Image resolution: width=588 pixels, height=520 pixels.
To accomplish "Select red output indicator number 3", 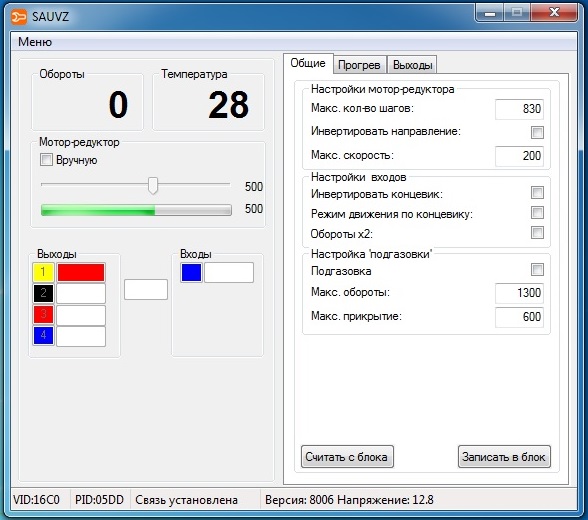I will pyautogui.click(x=44, y=314).
